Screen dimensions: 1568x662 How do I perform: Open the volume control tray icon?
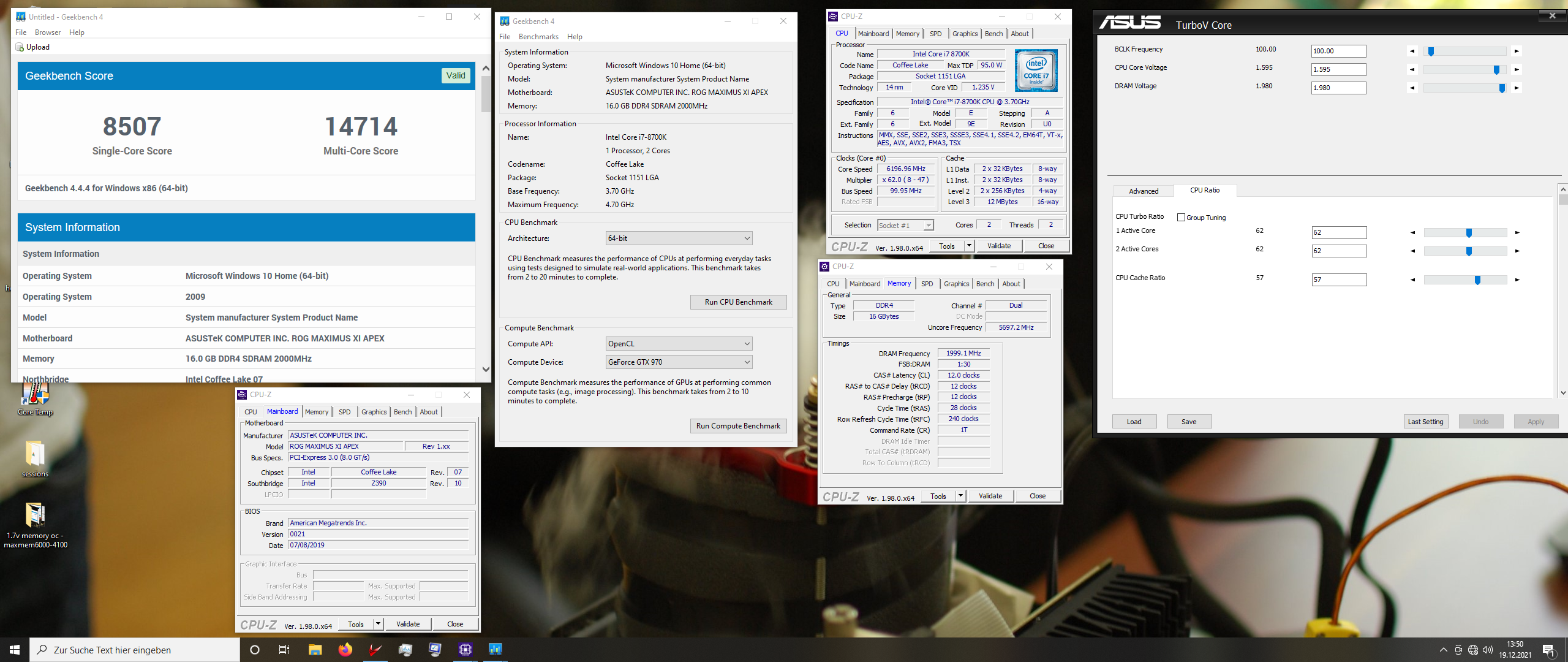coord(1488,650)
